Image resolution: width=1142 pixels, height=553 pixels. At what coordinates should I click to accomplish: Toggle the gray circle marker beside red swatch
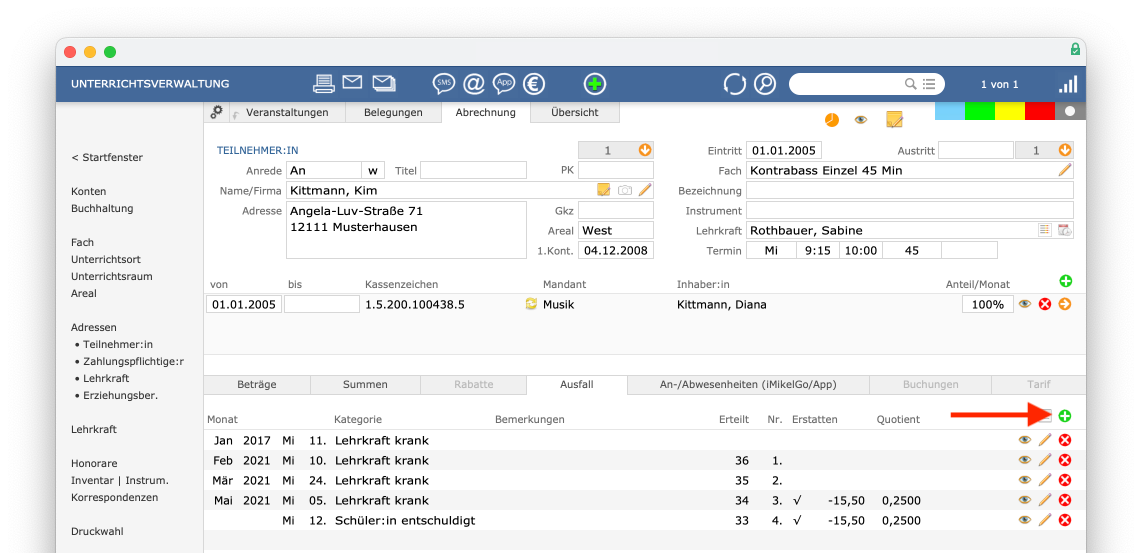[1070, 111]
